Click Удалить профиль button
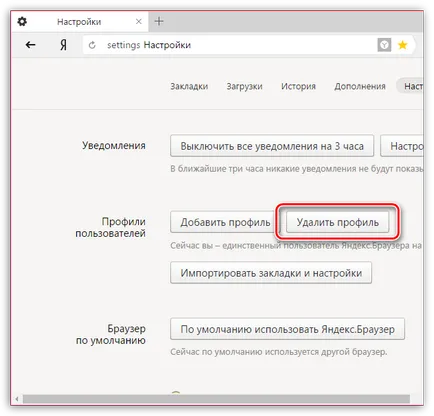Screen dimensions: 434x416 coord(338,222)
